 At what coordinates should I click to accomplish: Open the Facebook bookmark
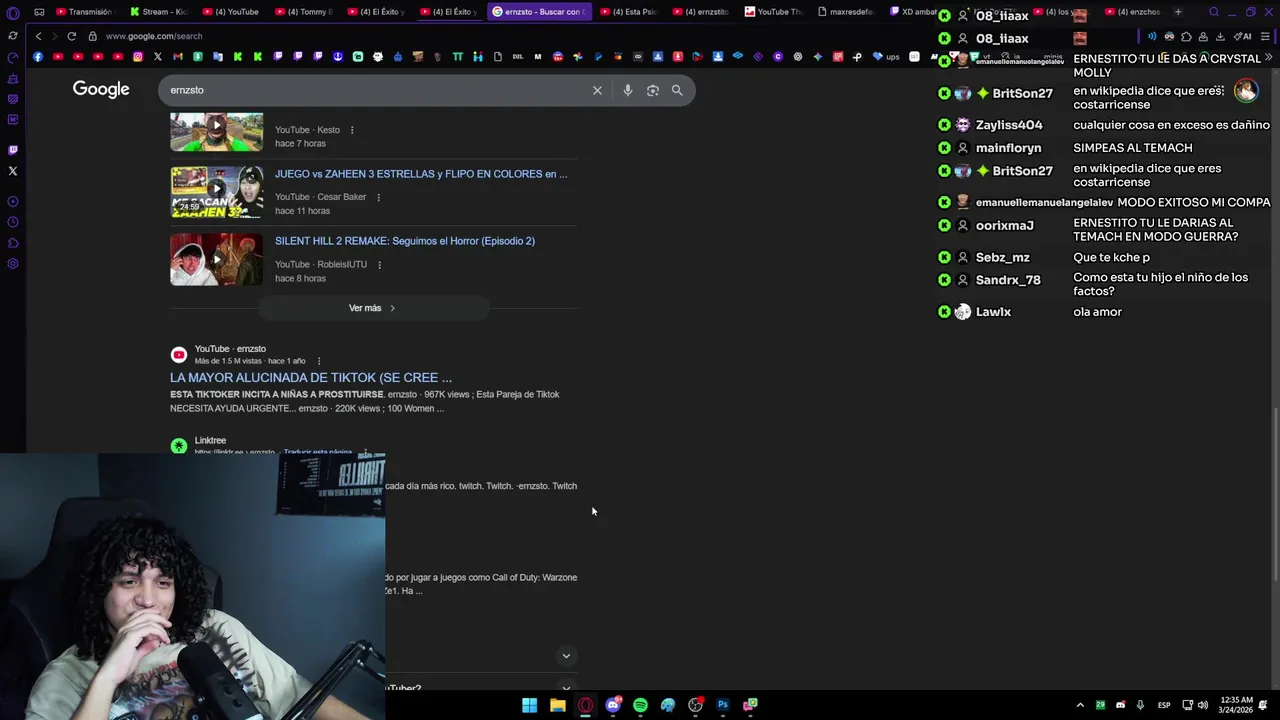tap(38, 57)
